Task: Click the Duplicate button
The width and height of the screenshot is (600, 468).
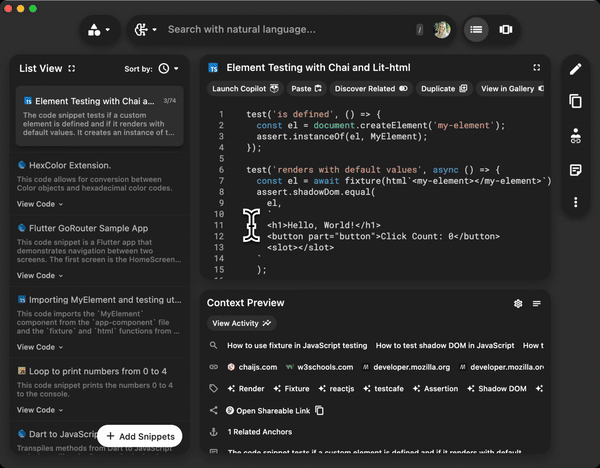Action: coord(444,88)
